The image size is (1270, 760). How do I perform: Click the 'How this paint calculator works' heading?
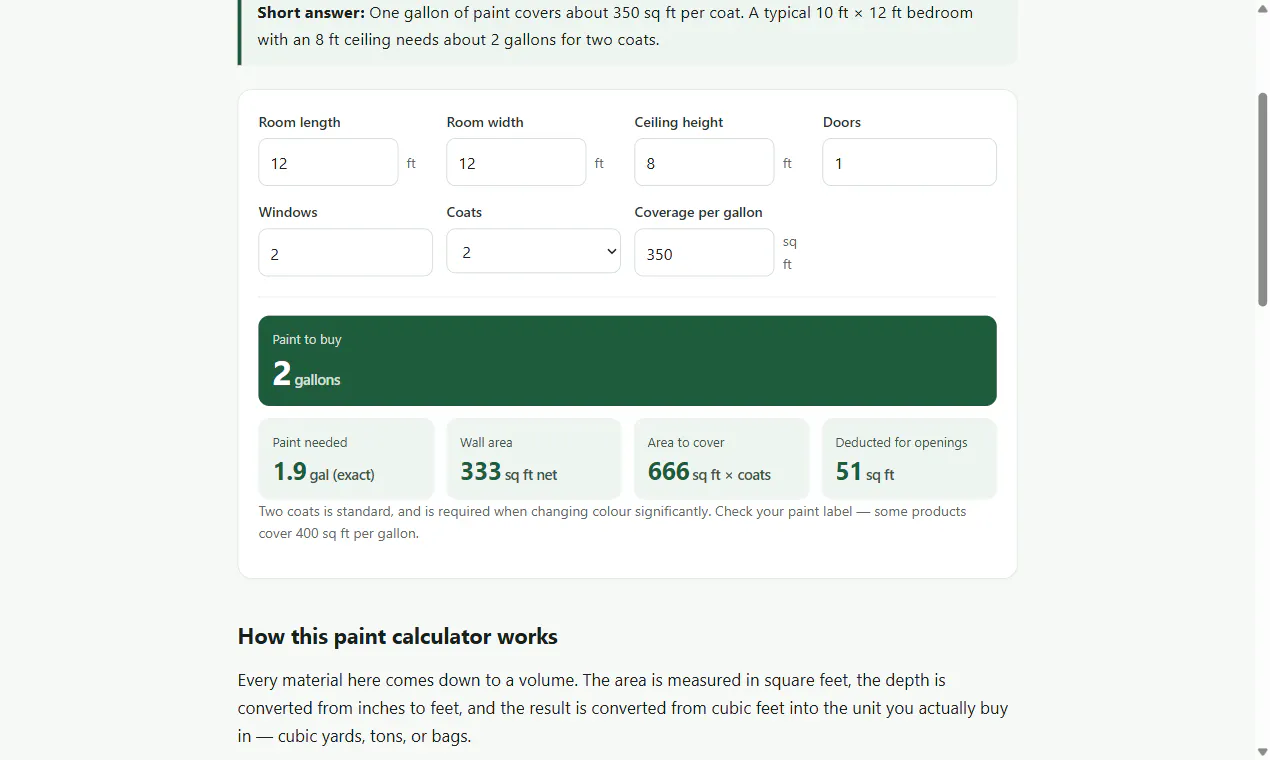[398, 637]
